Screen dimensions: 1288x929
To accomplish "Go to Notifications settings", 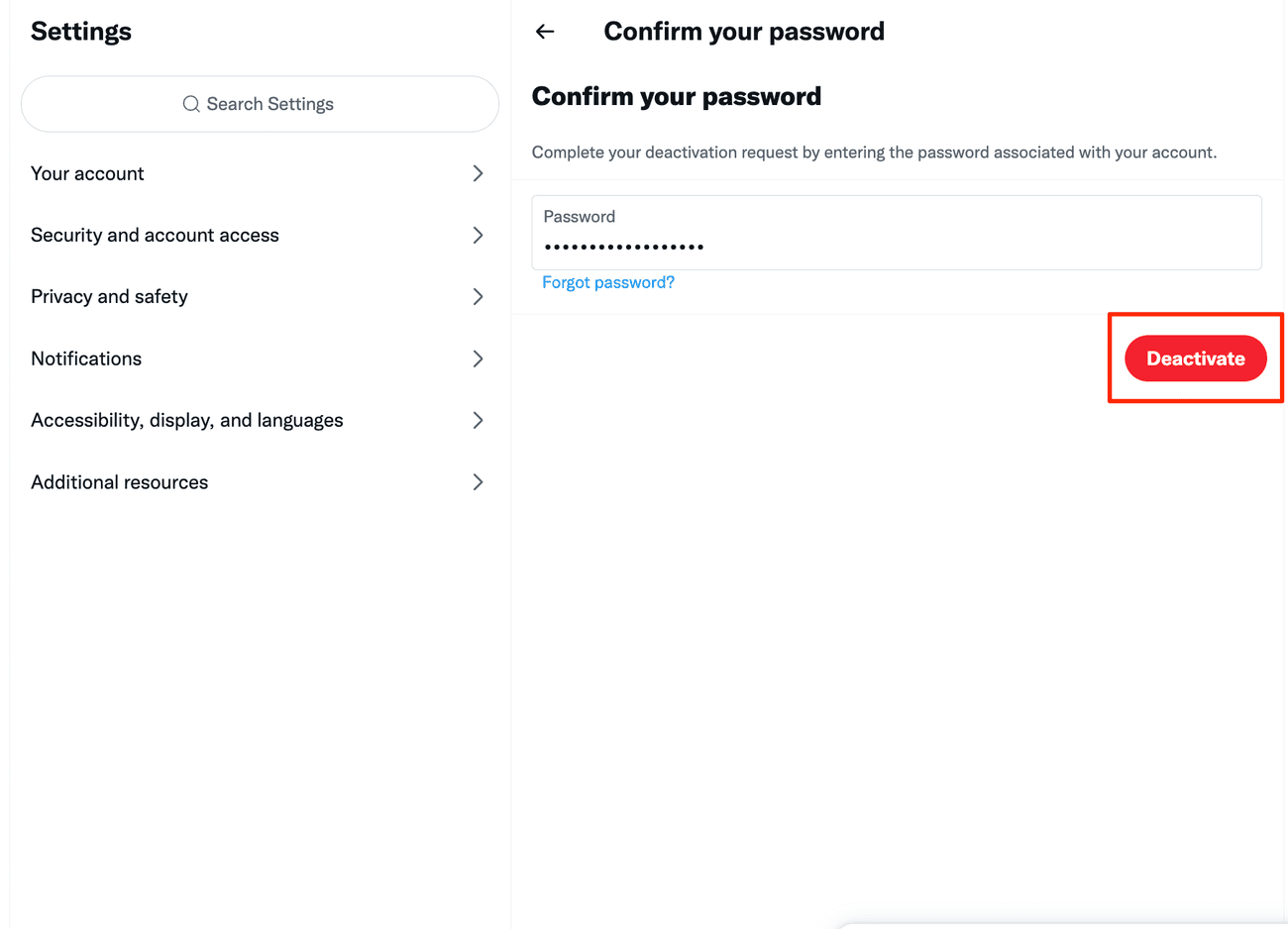I will 86,359.
